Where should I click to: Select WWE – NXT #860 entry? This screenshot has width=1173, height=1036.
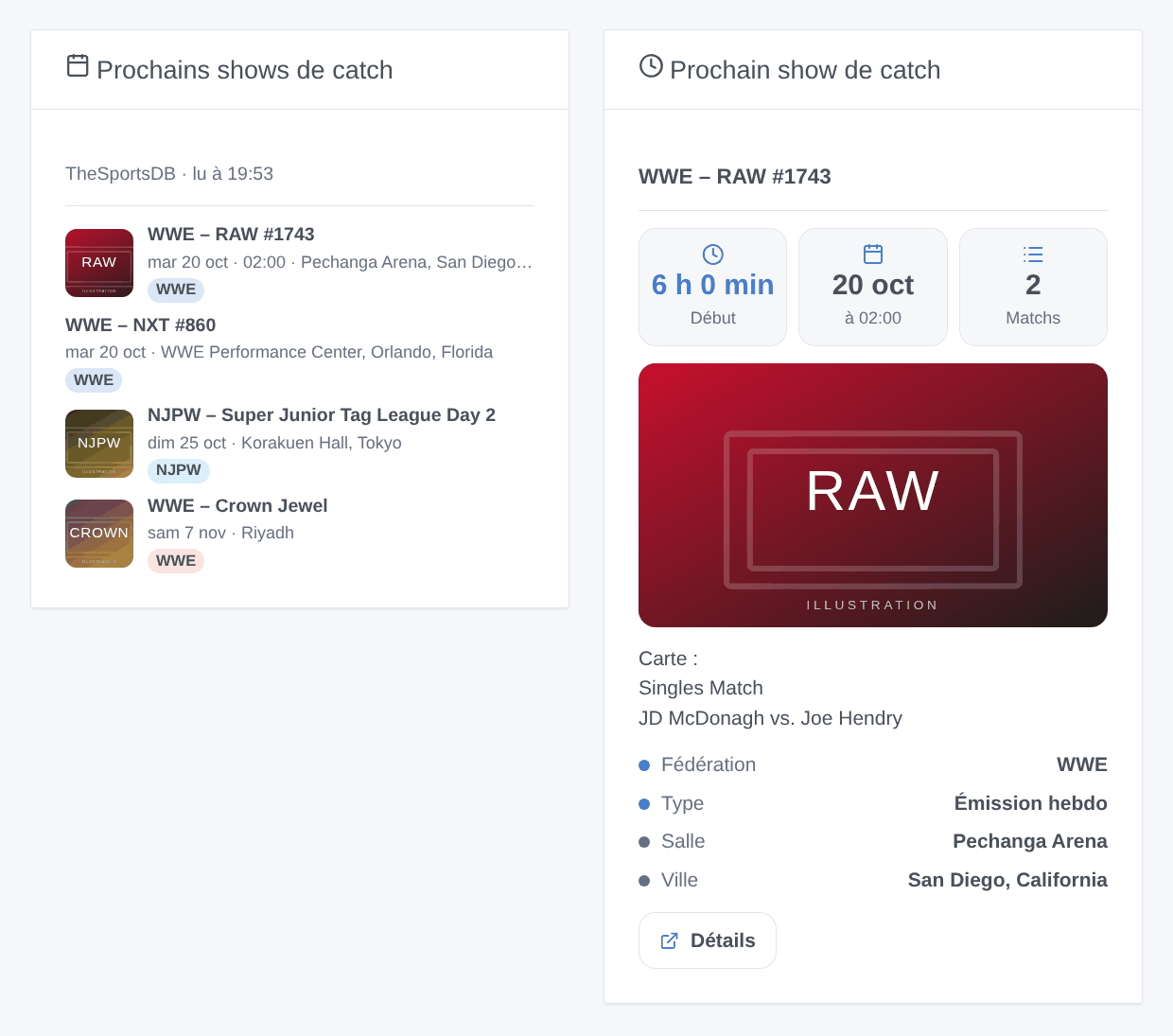click(140, 325)
